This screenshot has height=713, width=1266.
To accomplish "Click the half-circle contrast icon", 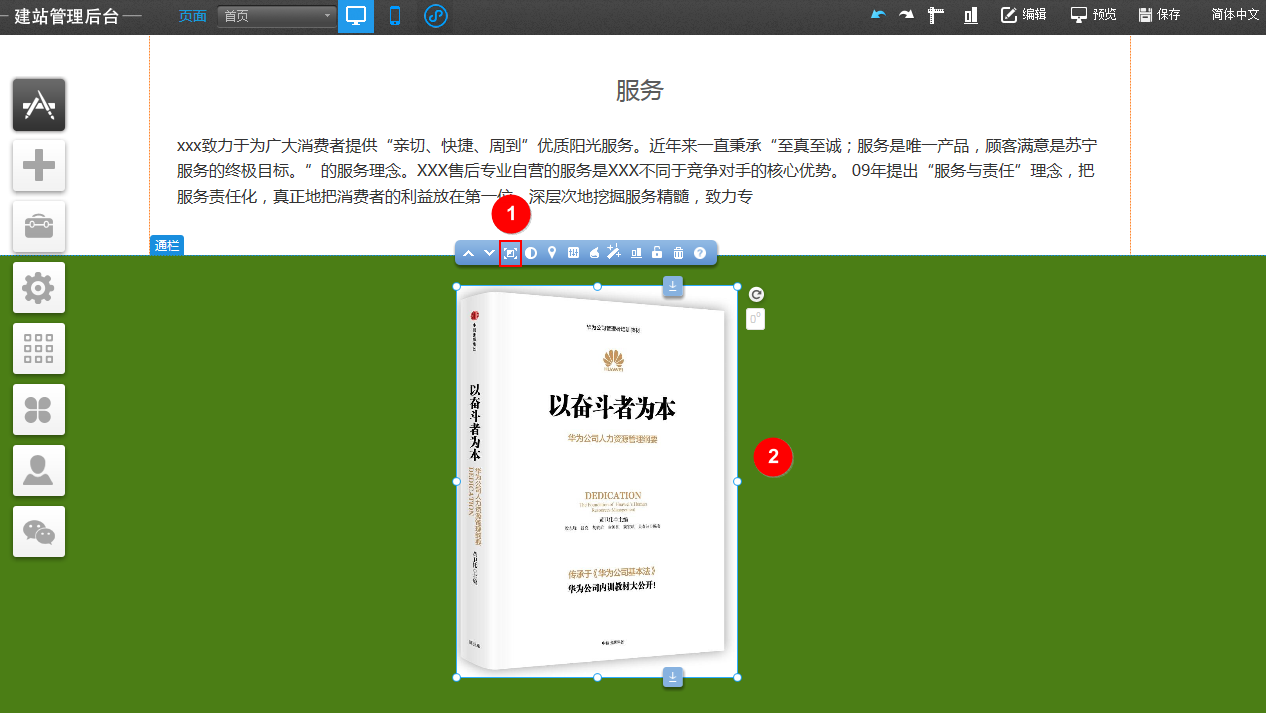I will pos(531,253).
